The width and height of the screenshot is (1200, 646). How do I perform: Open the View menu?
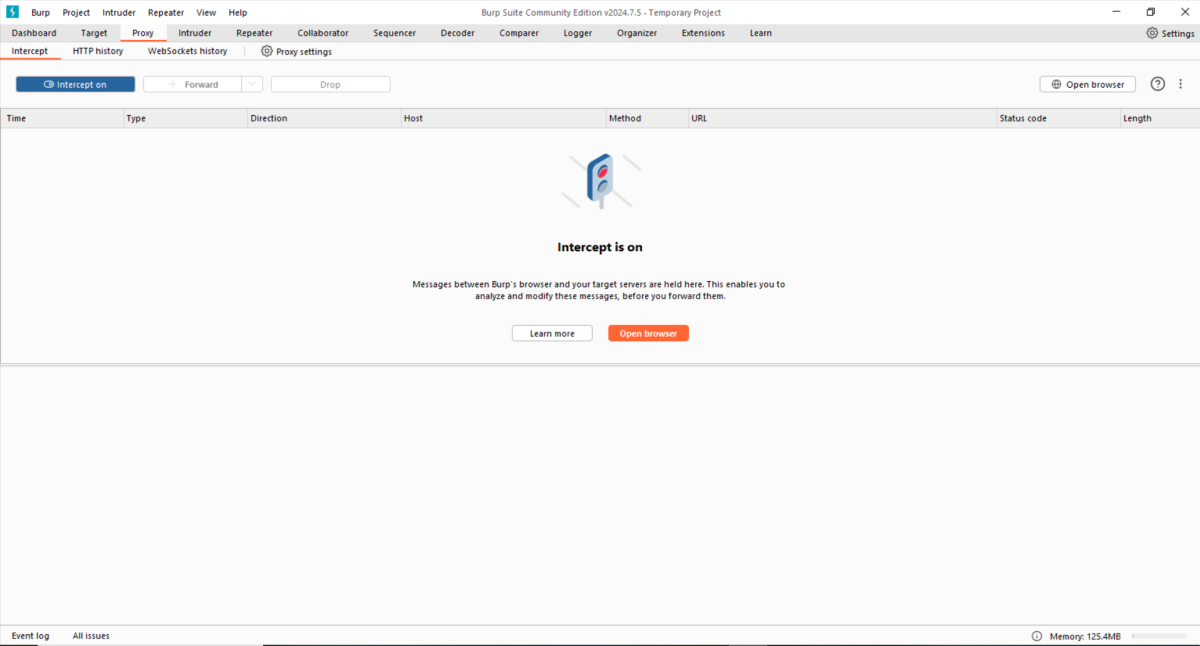click(206, 12)
